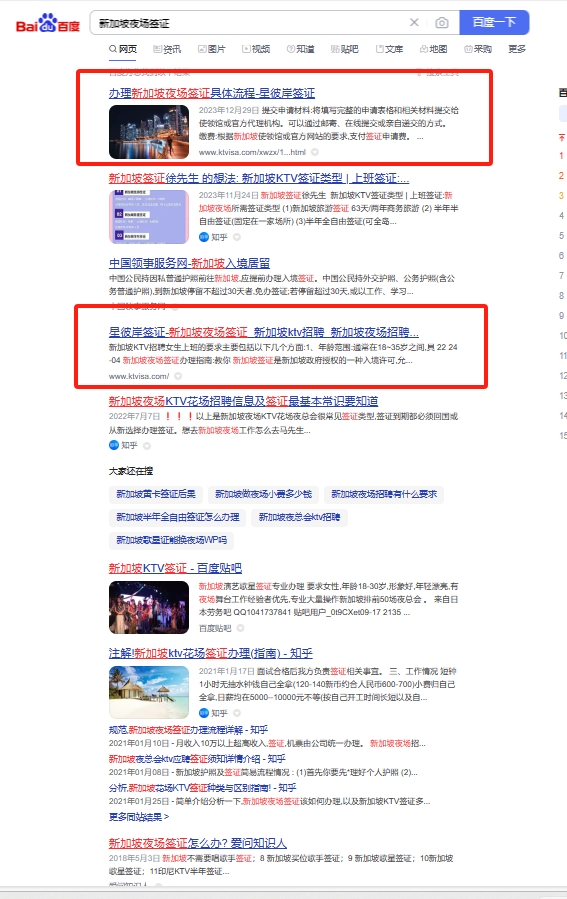Click the small icon after ktvisa.com/xwzx URL

click(x=315, y=152)
